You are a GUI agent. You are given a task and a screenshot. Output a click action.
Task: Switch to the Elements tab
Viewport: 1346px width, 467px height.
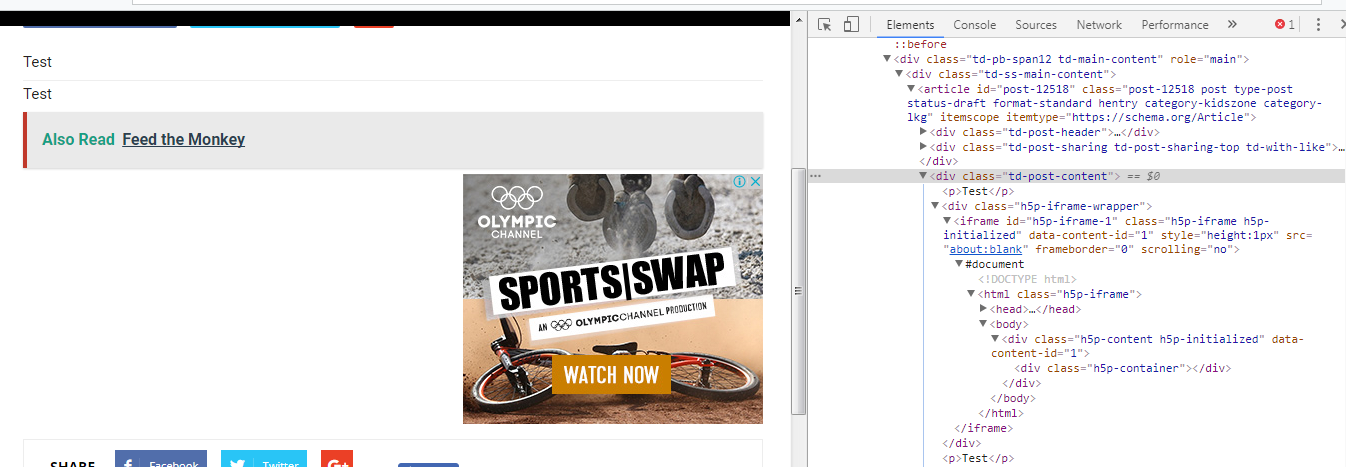point(910,25)
